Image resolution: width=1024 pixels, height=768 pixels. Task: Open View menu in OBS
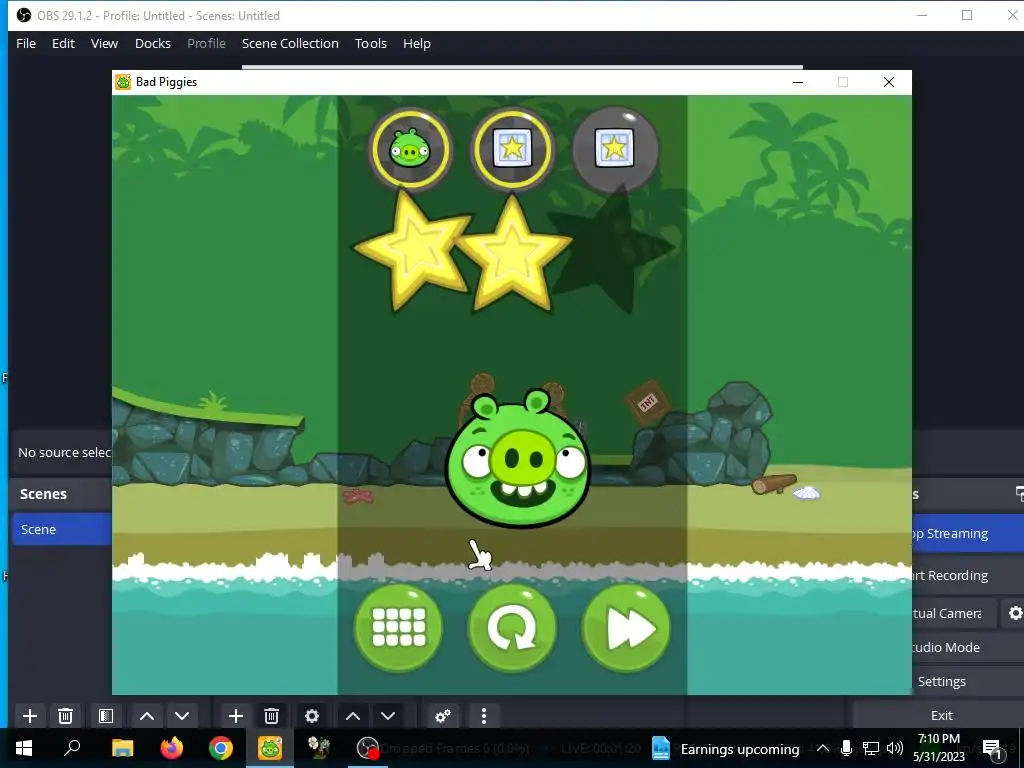104,43
